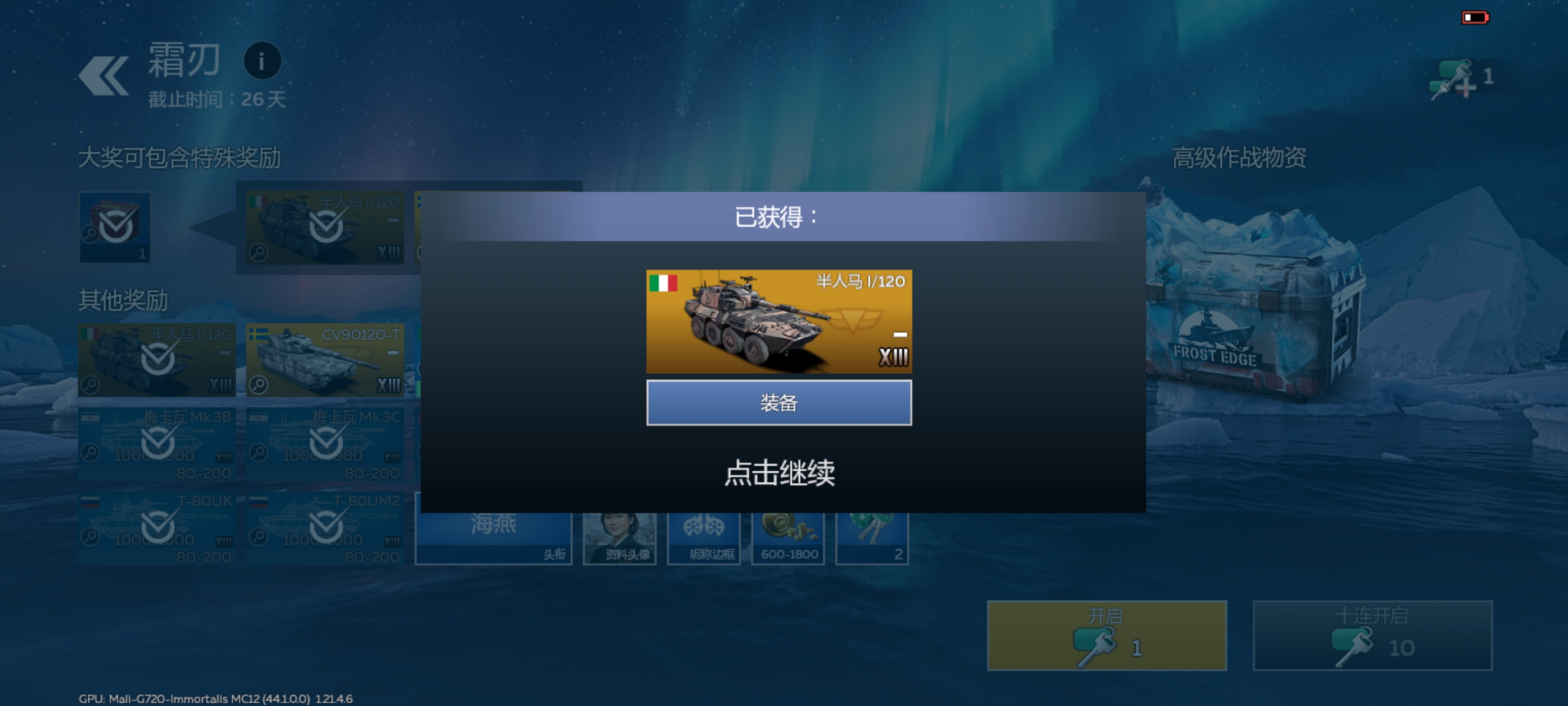Click the 装备 equip button
Viewport: 1568px width, 706px height.
click(x=778, y=403)
